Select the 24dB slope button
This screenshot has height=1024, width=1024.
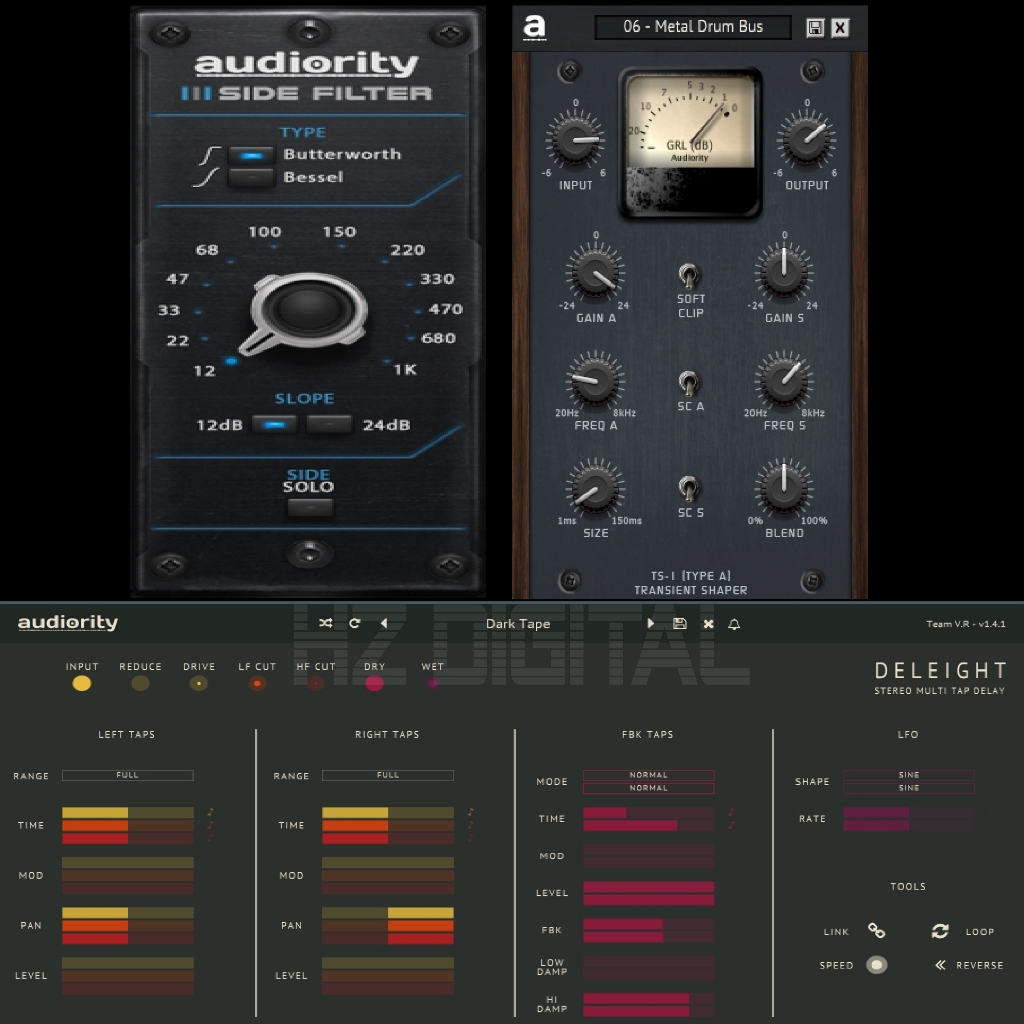pyautogui.click(x=329, y=425)
